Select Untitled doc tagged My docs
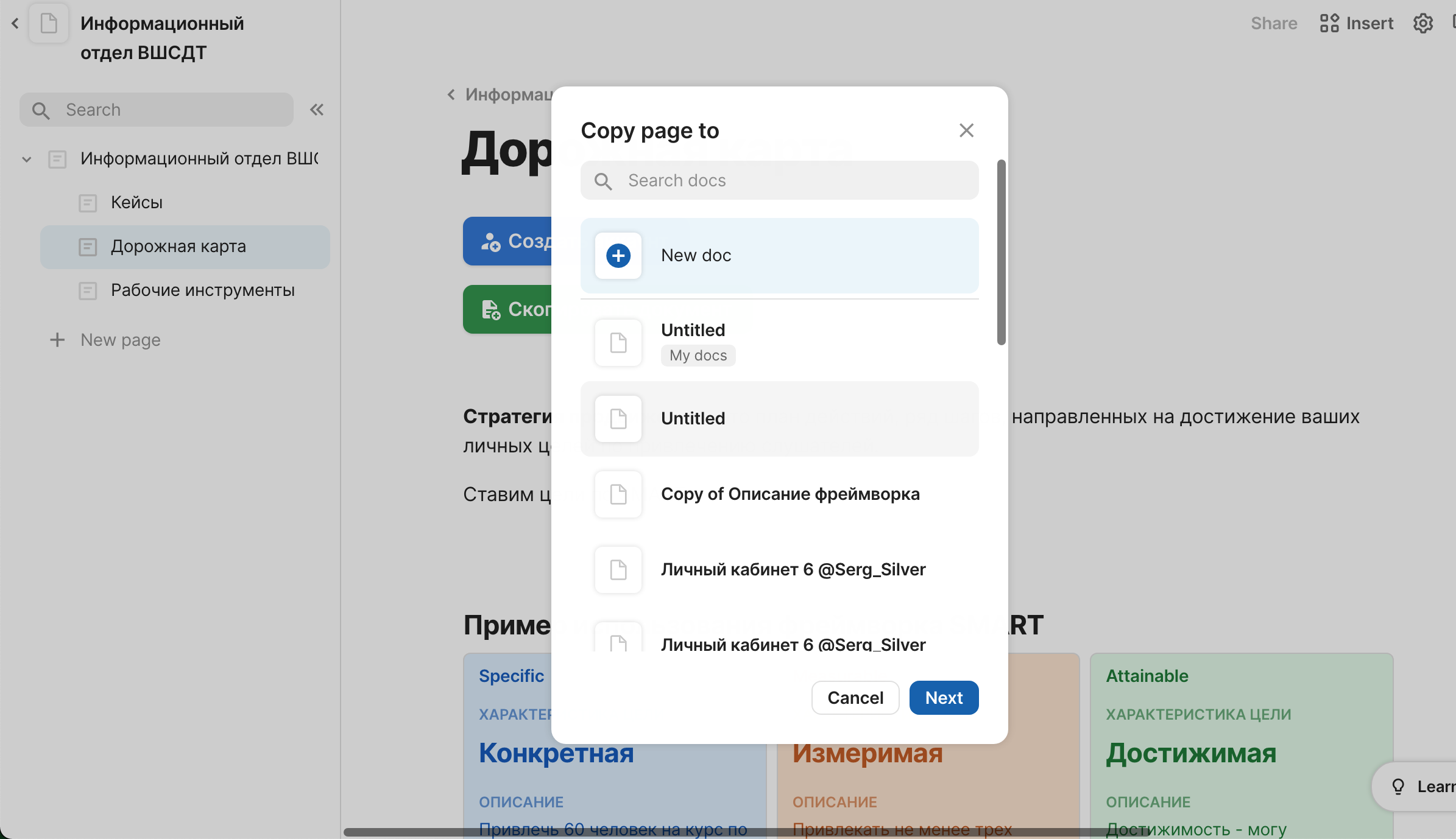The height and width of the screenshot is (839, 1456). (779, 343)
